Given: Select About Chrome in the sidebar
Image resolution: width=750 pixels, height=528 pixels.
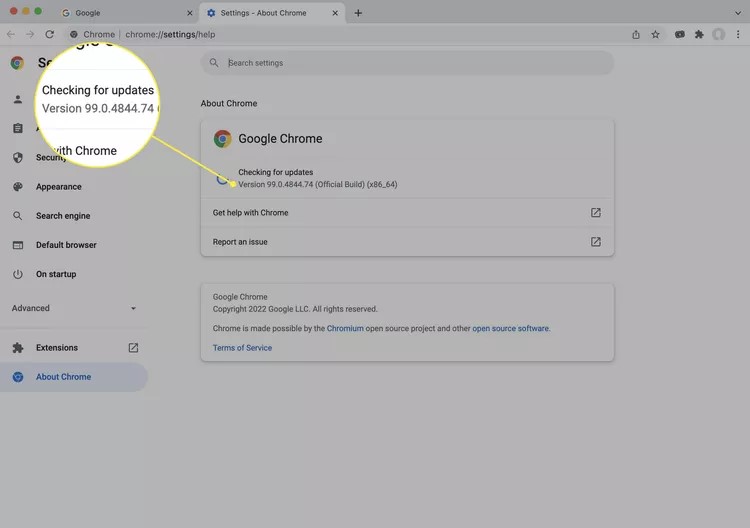Looking at the screenshot, I should [74, 377].
